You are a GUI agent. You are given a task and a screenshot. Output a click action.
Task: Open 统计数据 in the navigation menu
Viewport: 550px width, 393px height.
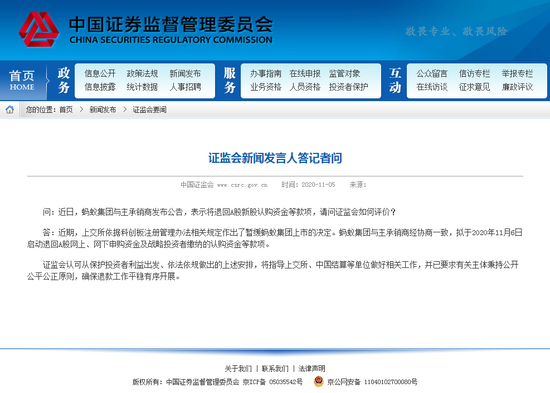coord(142,87)
